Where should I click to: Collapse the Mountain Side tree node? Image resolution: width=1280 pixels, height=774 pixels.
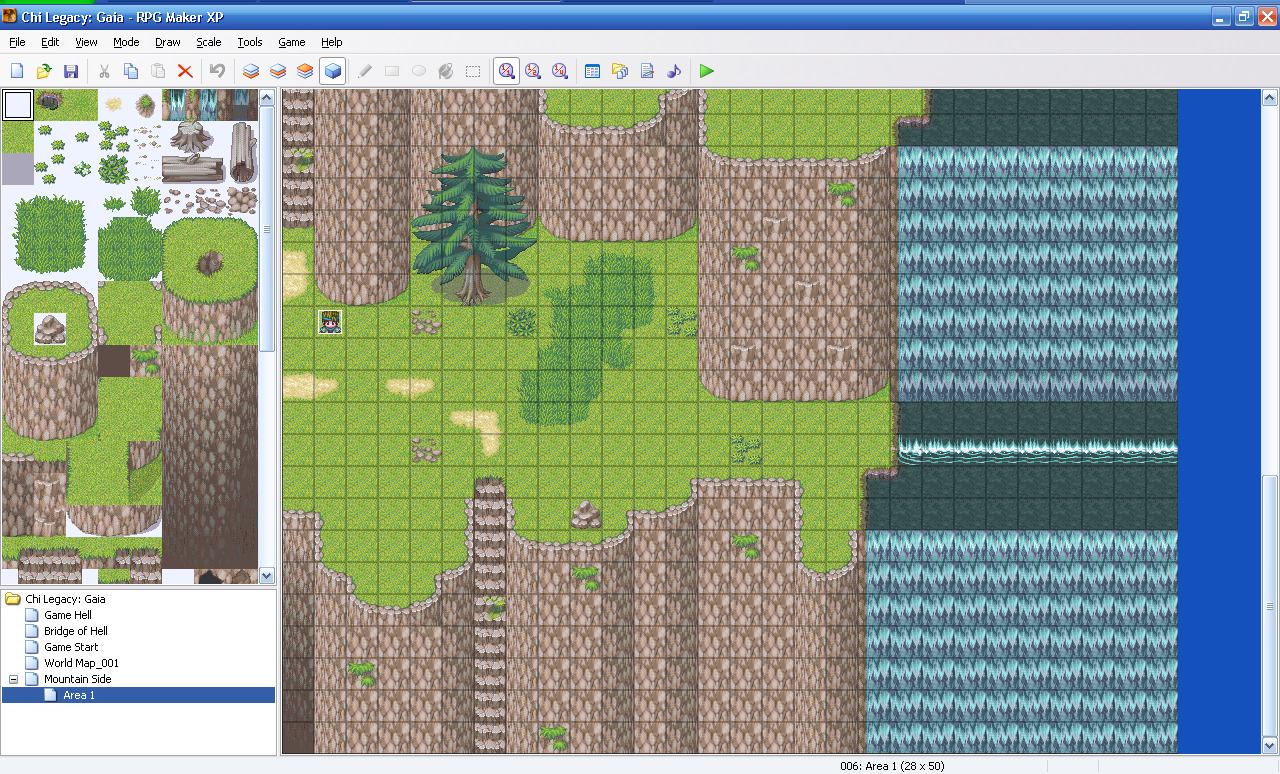point(13,679)
